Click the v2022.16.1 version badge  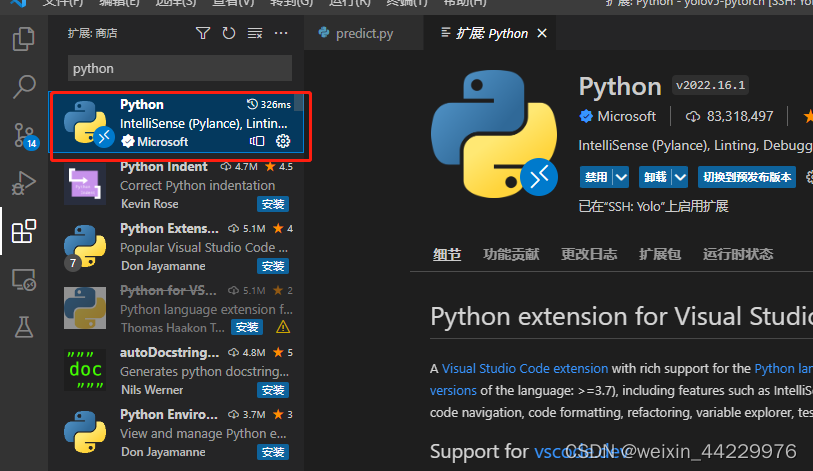coord(710,85)
